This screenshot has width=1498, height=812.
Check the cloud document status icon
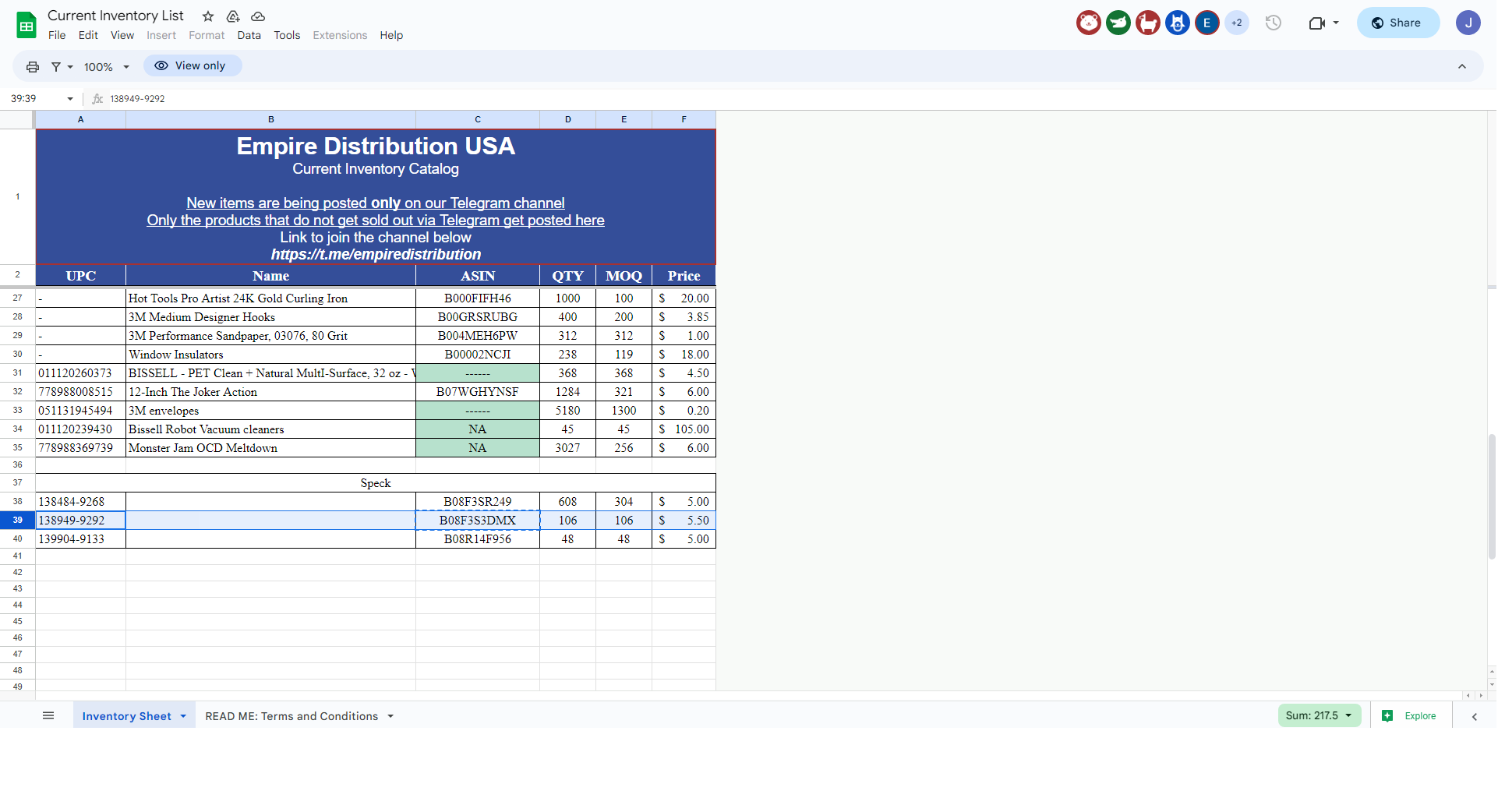pos(258,16)
